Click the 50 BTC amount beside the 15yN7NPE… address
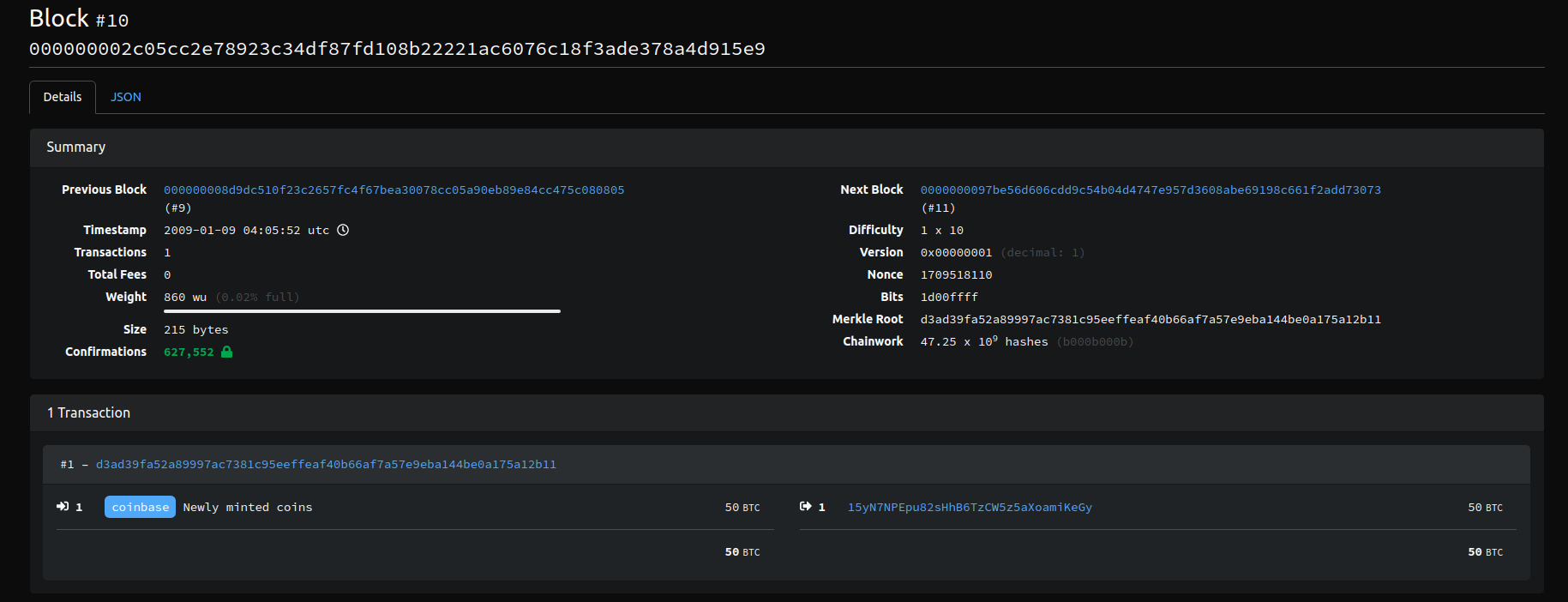Screen dimensions: 1568x602 pos(1485,508)
